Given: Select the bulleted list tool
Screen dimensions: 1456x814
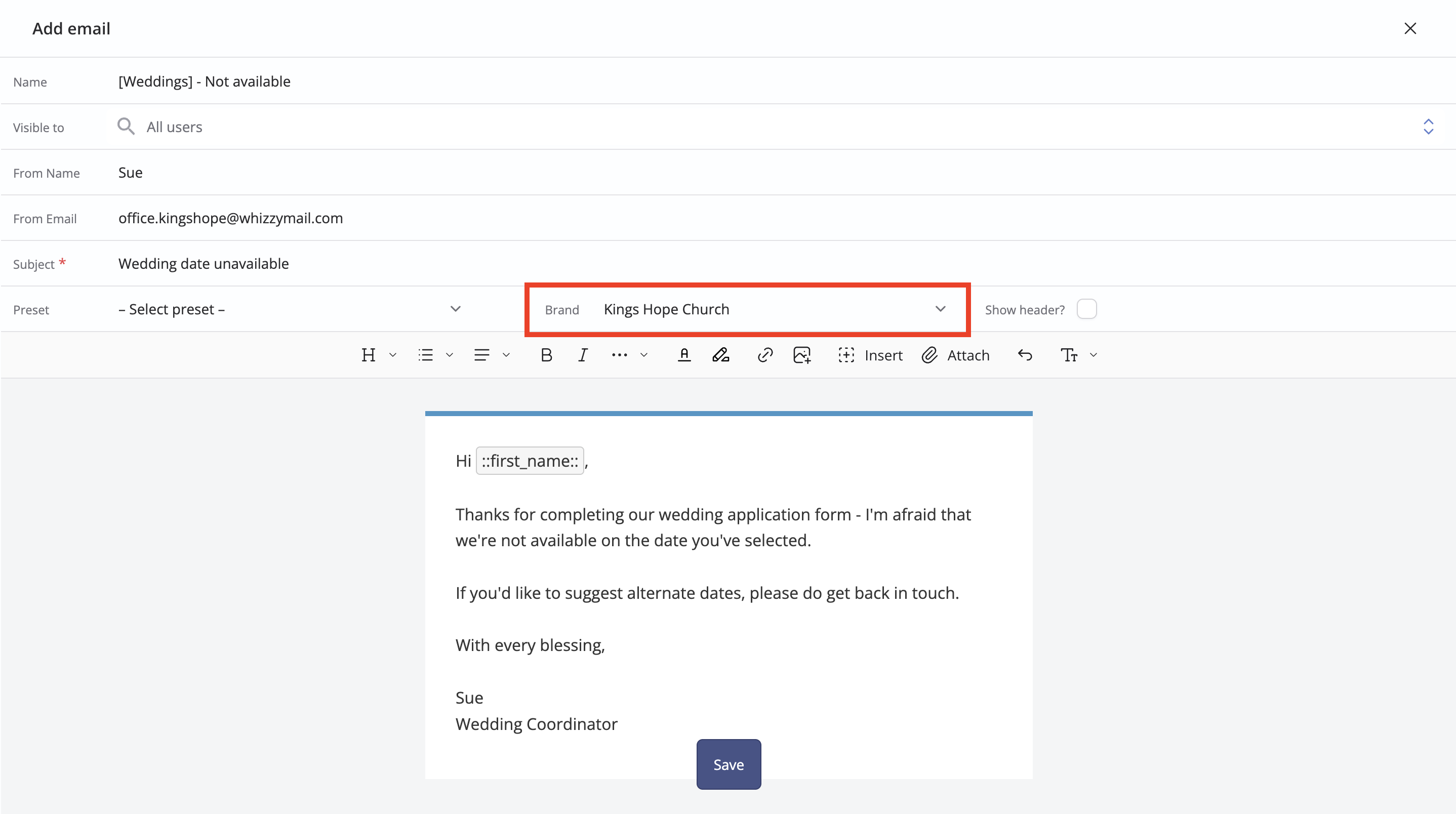Looking at the screenshot, I should tap(426, 355).
